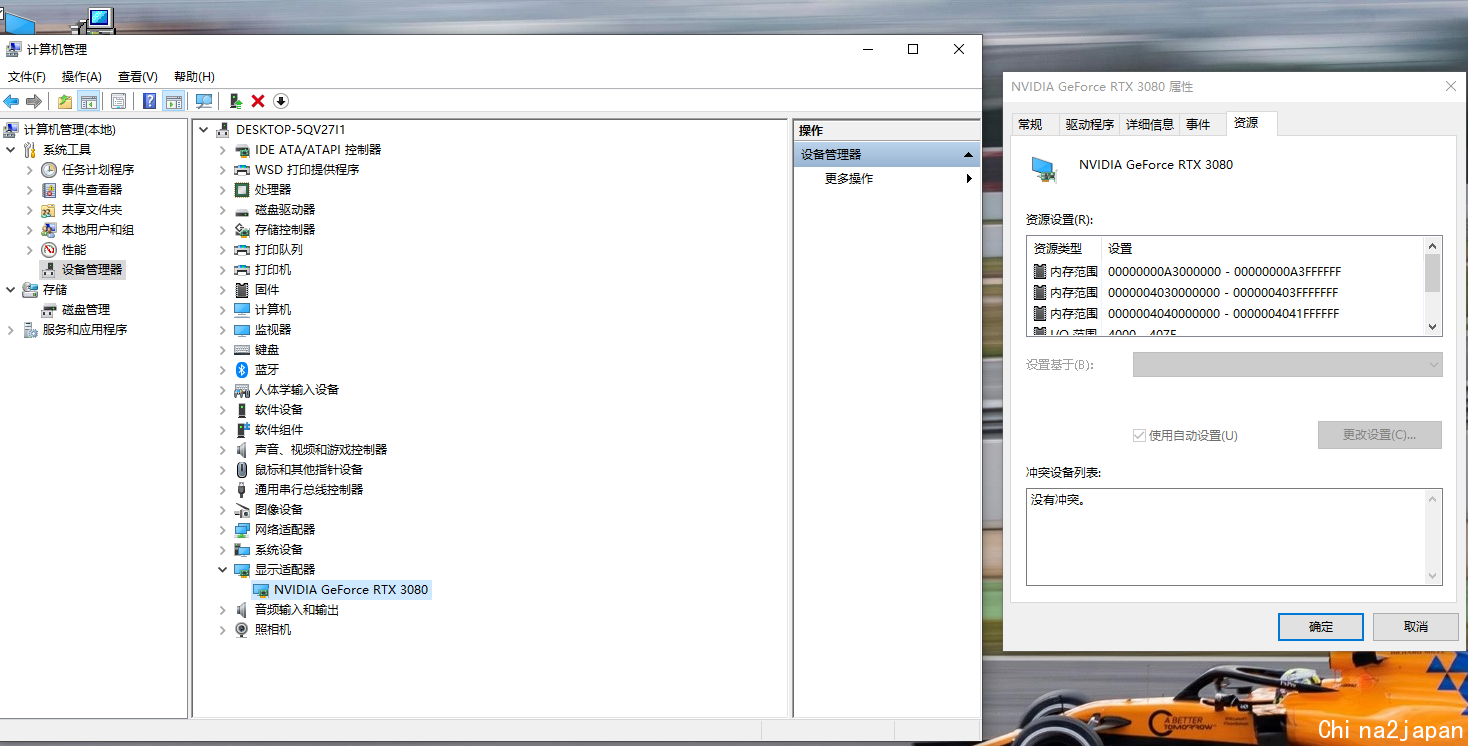This screenshot has width=1468, height=746.
Task: Collapse the 系统工具 tree node
Action: click(11, 150)
